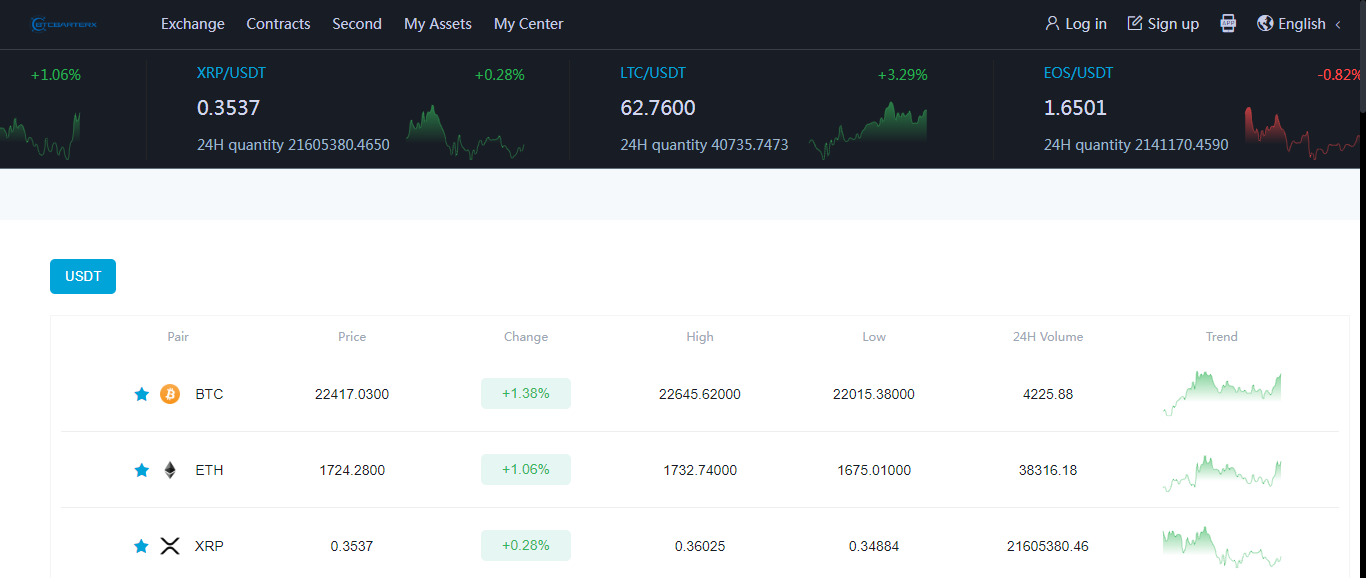Click the pencil icon beside Sign up

tap(1135, 23)
